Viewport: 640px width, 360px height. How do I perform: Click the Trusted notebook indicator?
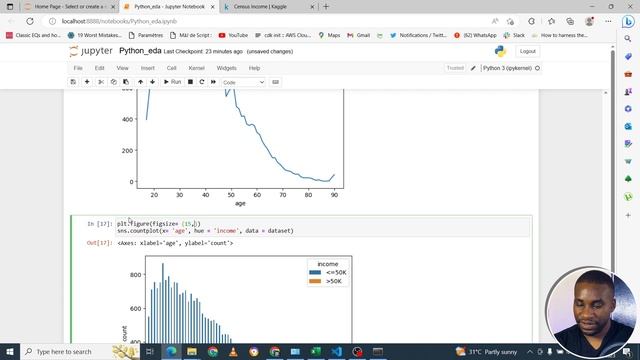tap(455, 68)
